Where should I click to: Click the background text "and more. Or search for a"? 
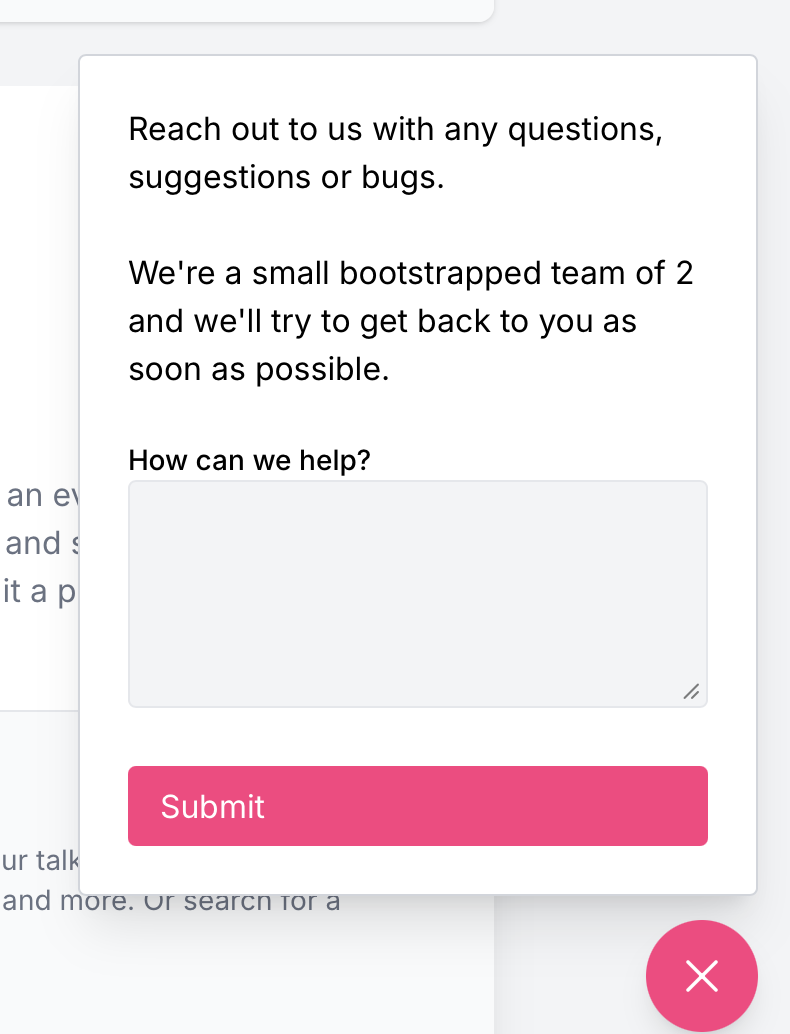coord(172,901)
